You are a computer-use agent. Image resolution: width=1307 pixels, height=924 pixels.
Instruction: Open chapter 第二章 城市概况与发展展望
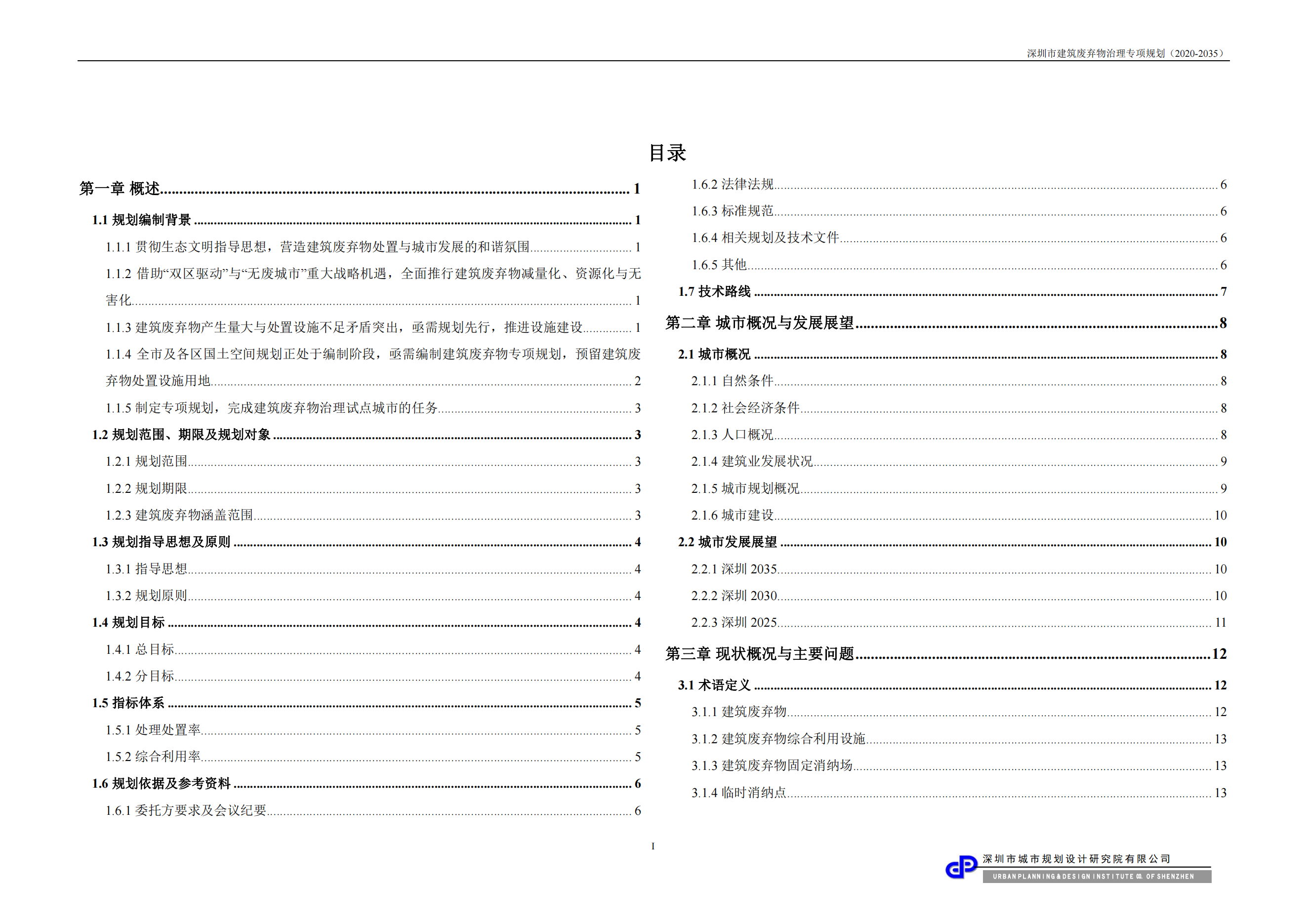point(946,322)
